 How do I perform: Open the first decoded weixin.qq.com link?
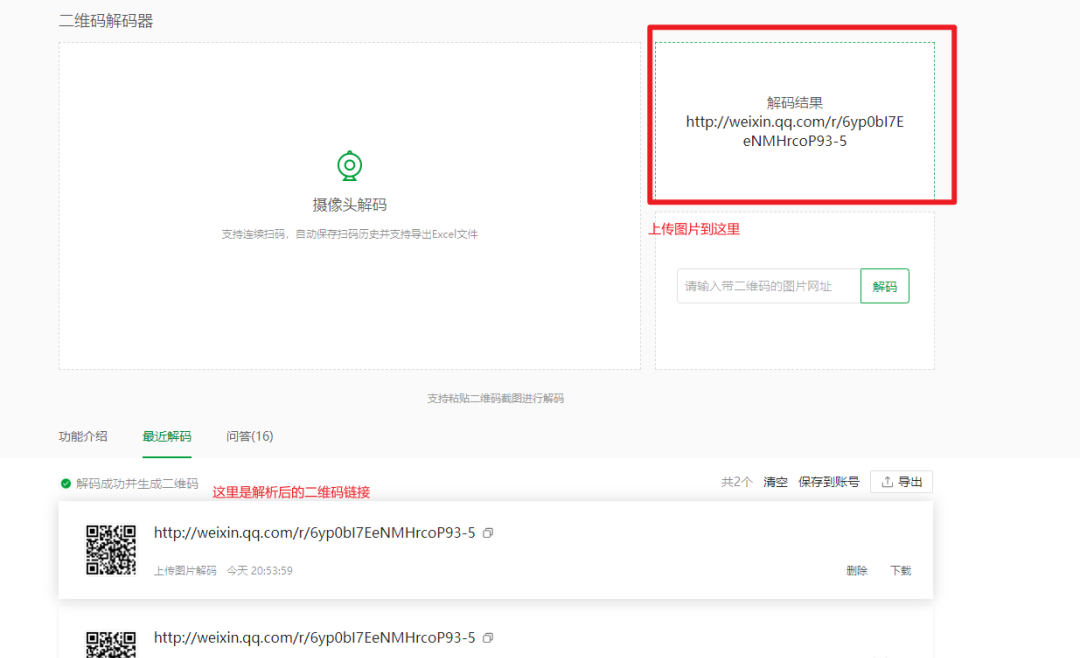pyautogui.click(x=314, y=533)
